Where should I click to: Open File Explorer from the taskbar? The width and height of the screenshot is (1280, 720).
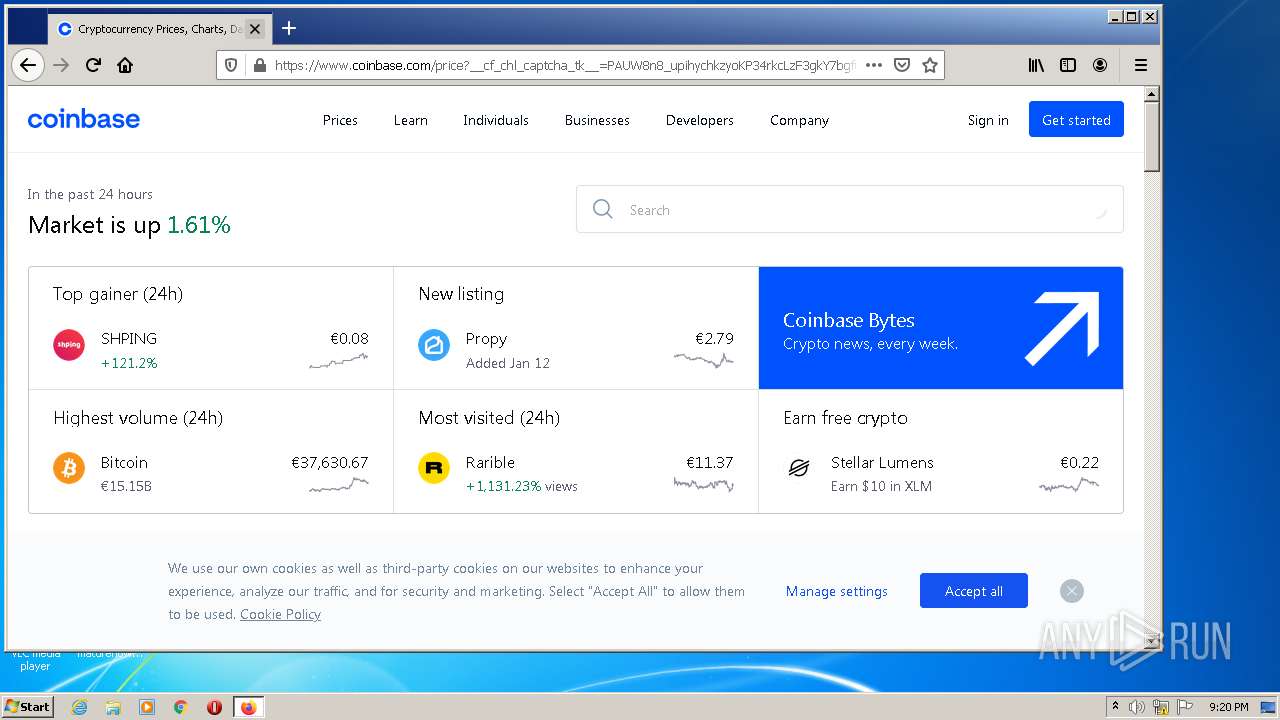[113, 707]
